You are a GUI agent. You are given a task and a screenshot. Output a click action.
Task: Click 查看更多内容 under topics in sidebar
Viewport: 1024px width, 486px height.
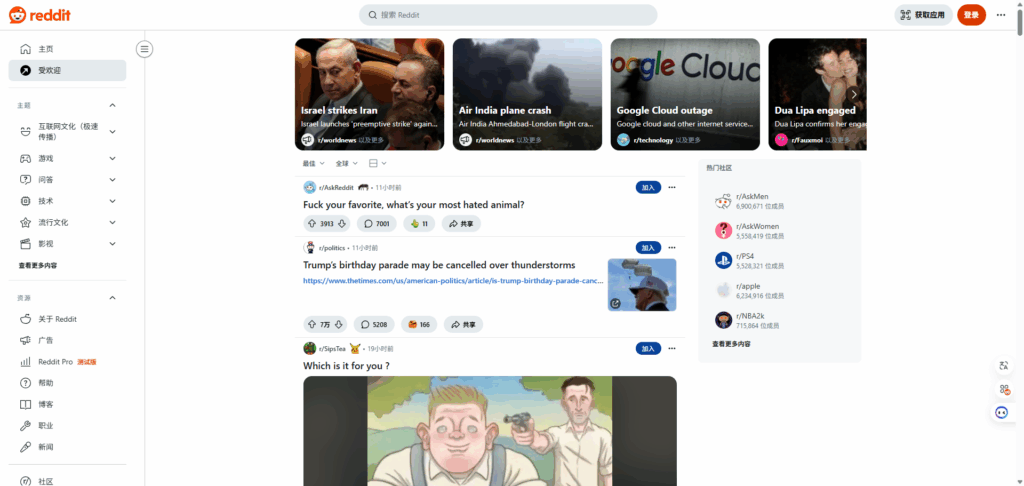point(38,266)
